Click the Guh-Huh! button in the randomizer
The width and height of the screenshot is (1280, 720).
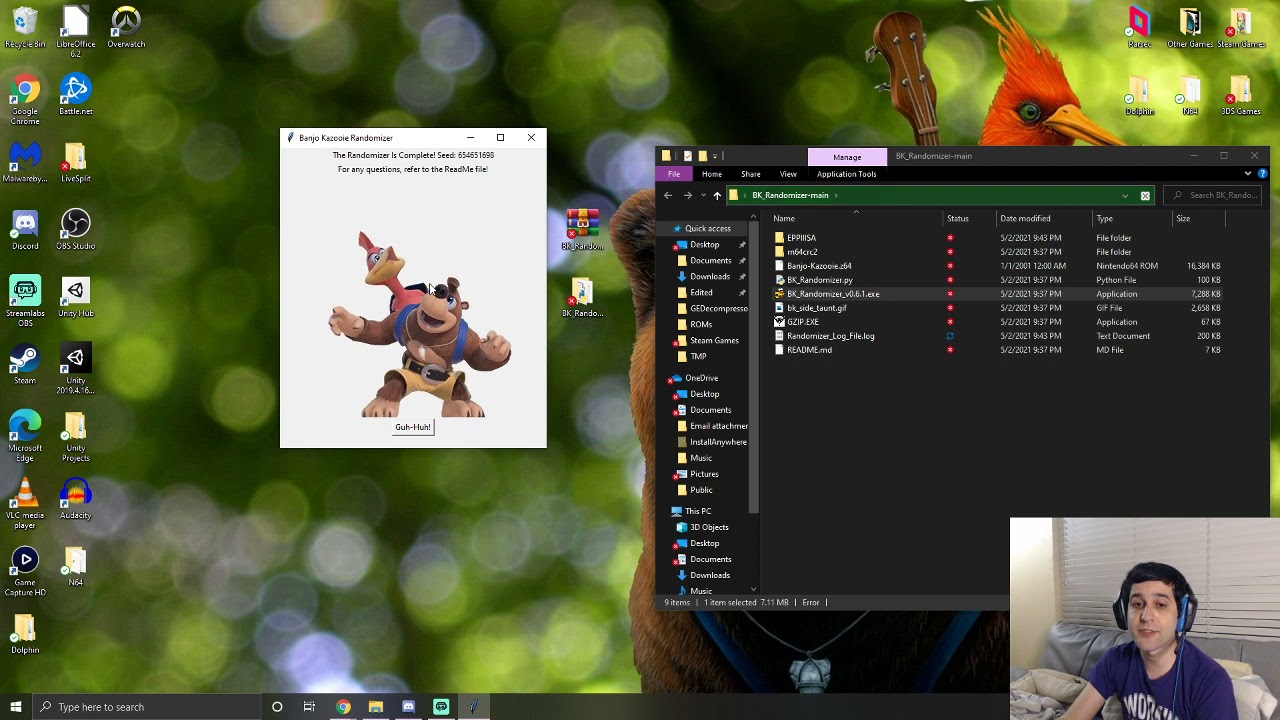413,427
